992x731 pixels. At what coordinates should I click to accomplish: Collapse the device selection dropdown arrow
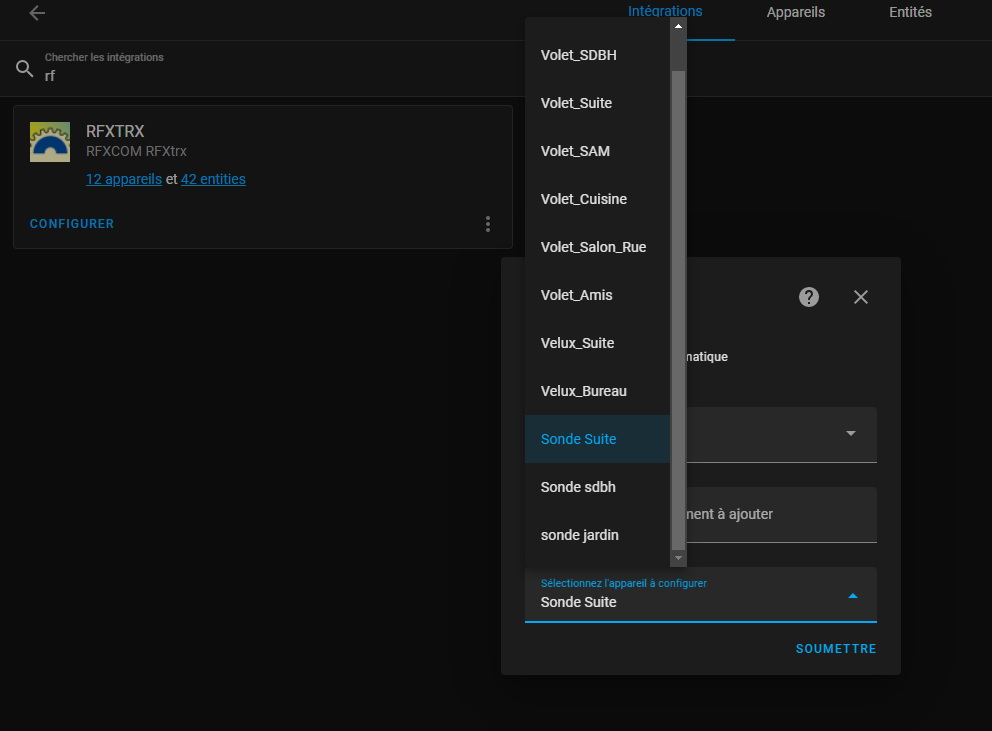click(x=852, y=595)
